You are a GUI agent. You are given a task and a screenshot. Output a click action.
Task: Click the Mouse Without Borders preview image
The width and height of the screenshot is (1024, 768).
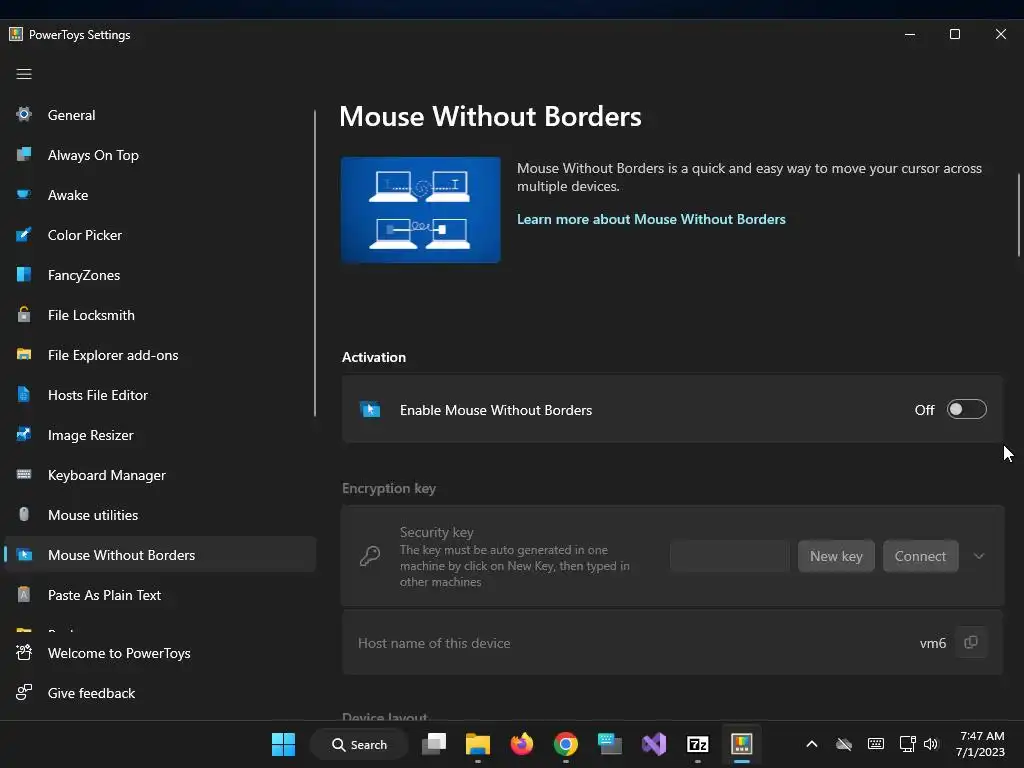421,210
